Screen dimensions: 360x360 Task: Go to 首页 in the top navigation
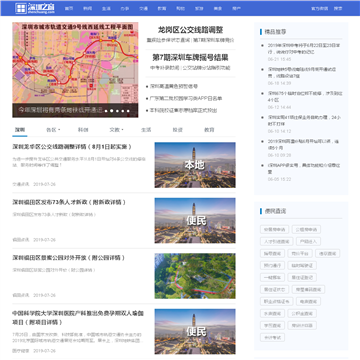tap(69, 9)
